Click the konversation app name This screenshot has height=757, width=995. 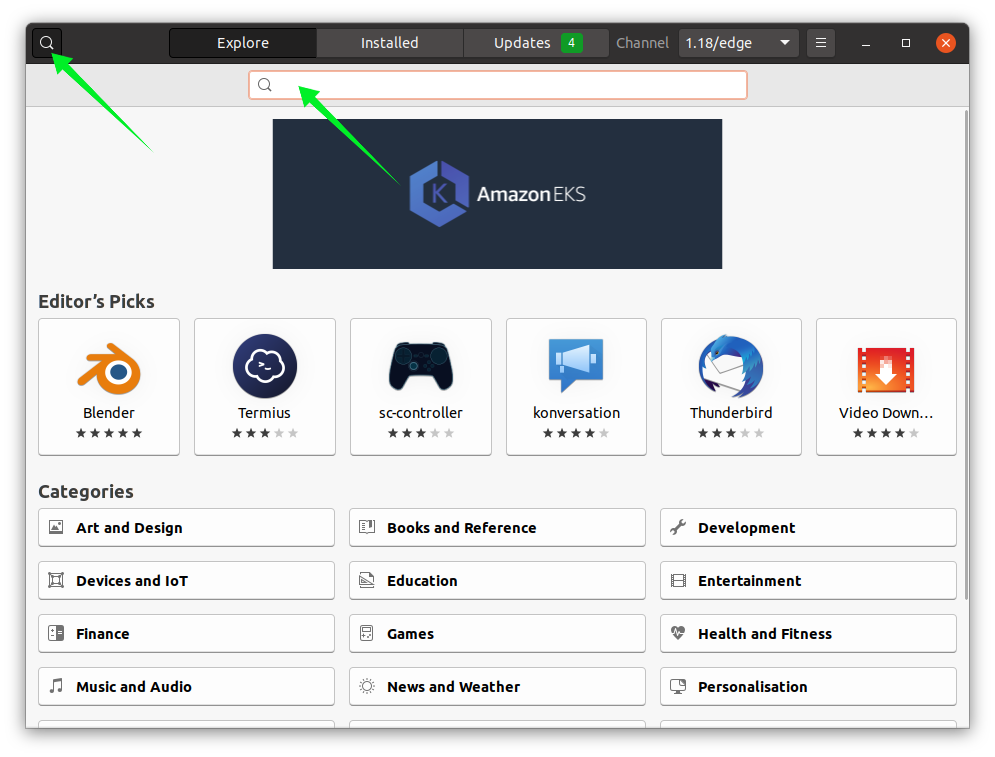pyautogui.click(x=576, y=413)
